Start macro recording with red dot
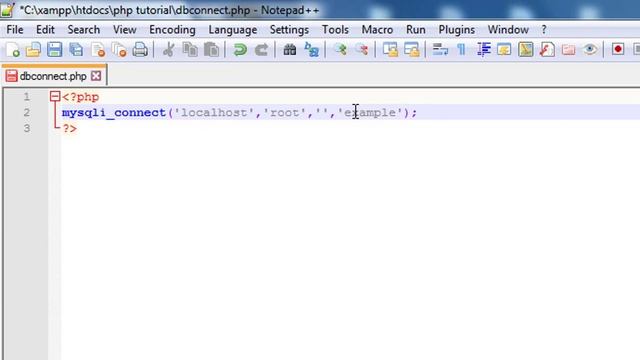 618,49
